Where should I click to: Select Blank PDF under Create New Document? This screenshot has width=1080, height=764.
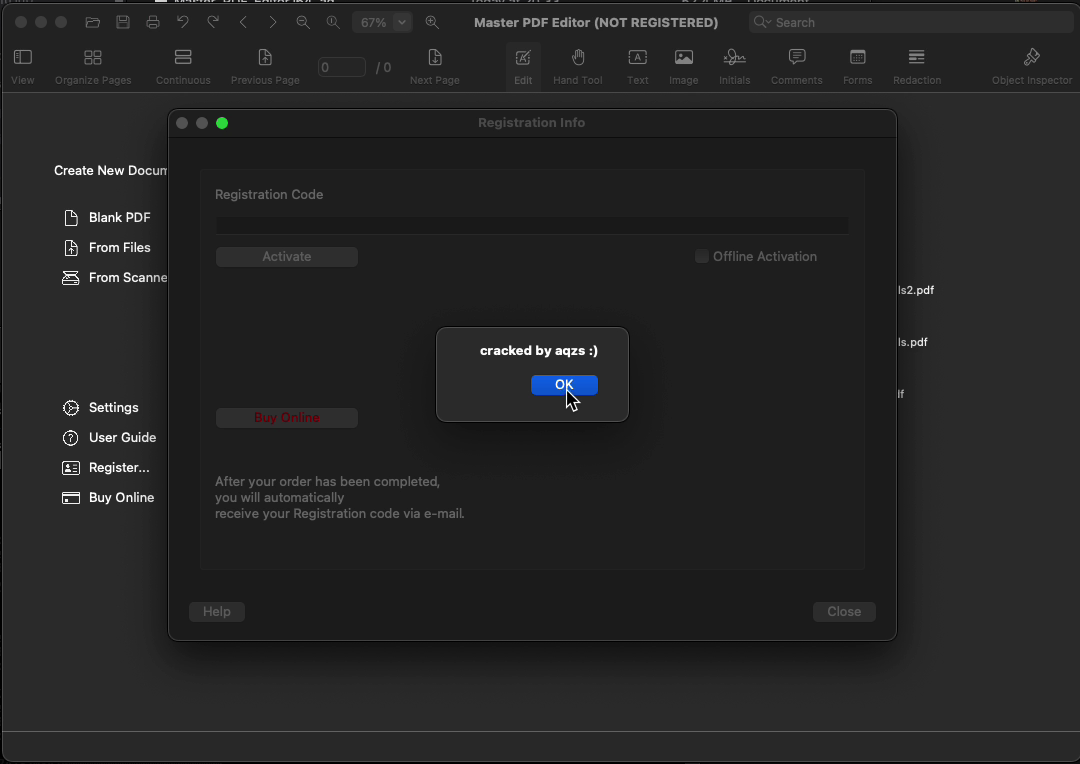(x=119, y=218)
